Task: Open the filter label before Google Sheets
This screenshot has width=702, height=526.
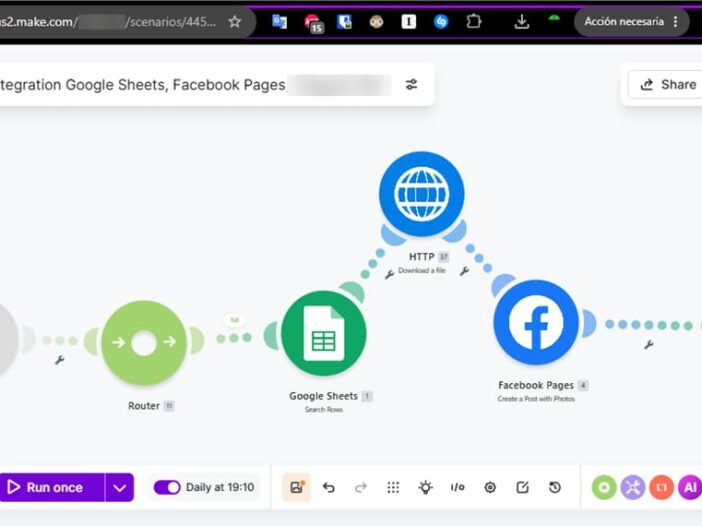Action: 234,320
